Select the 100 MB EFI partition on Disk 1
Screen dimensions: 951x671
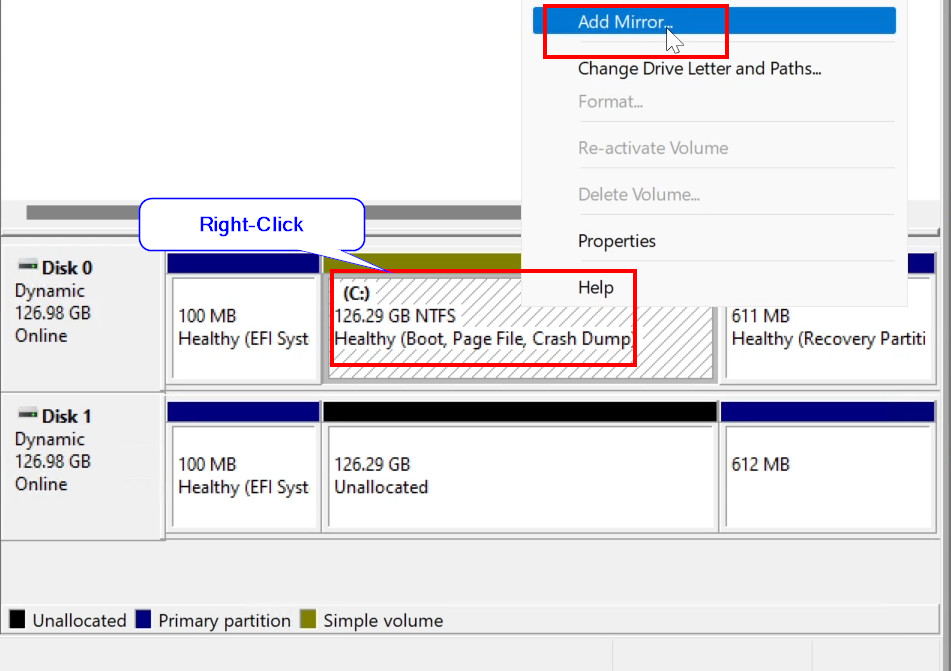click(x=243, y=476)
